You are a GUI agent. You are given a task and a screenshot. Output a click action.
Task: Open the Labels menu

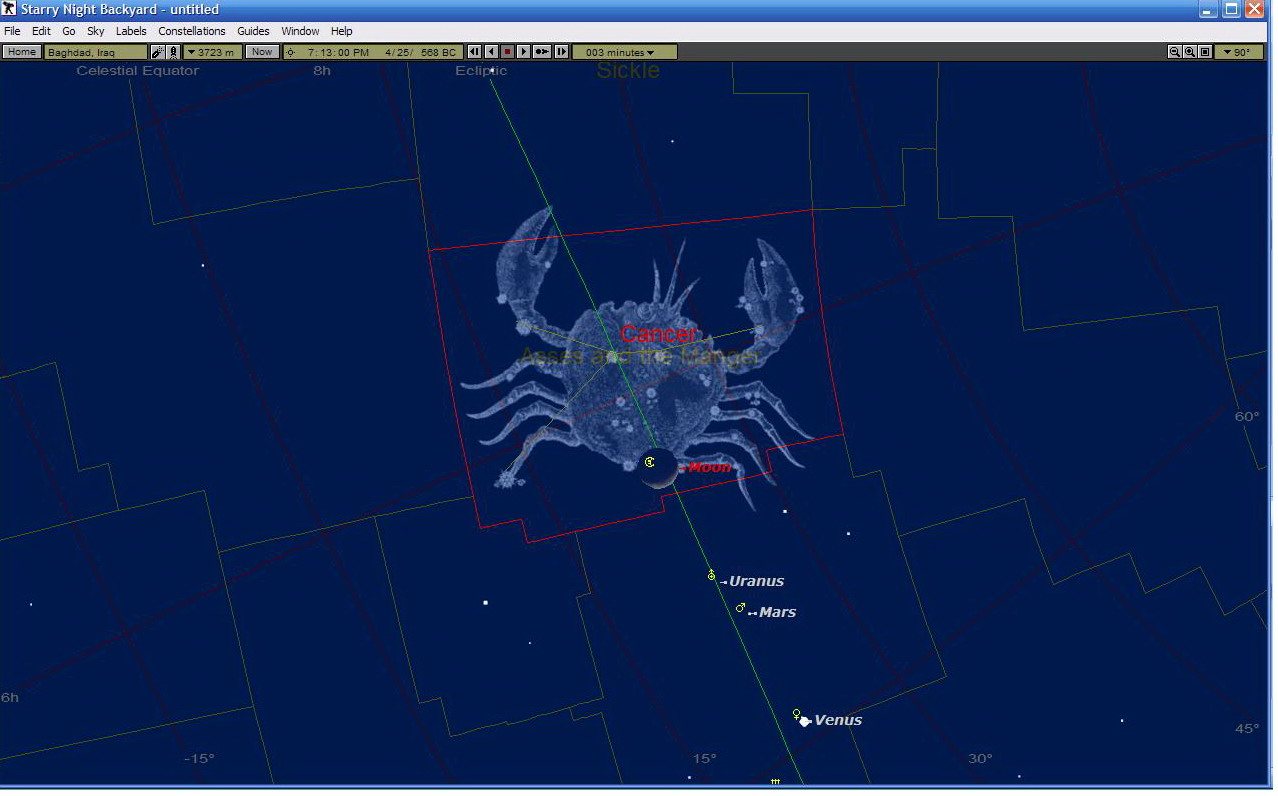click(131, 31)
